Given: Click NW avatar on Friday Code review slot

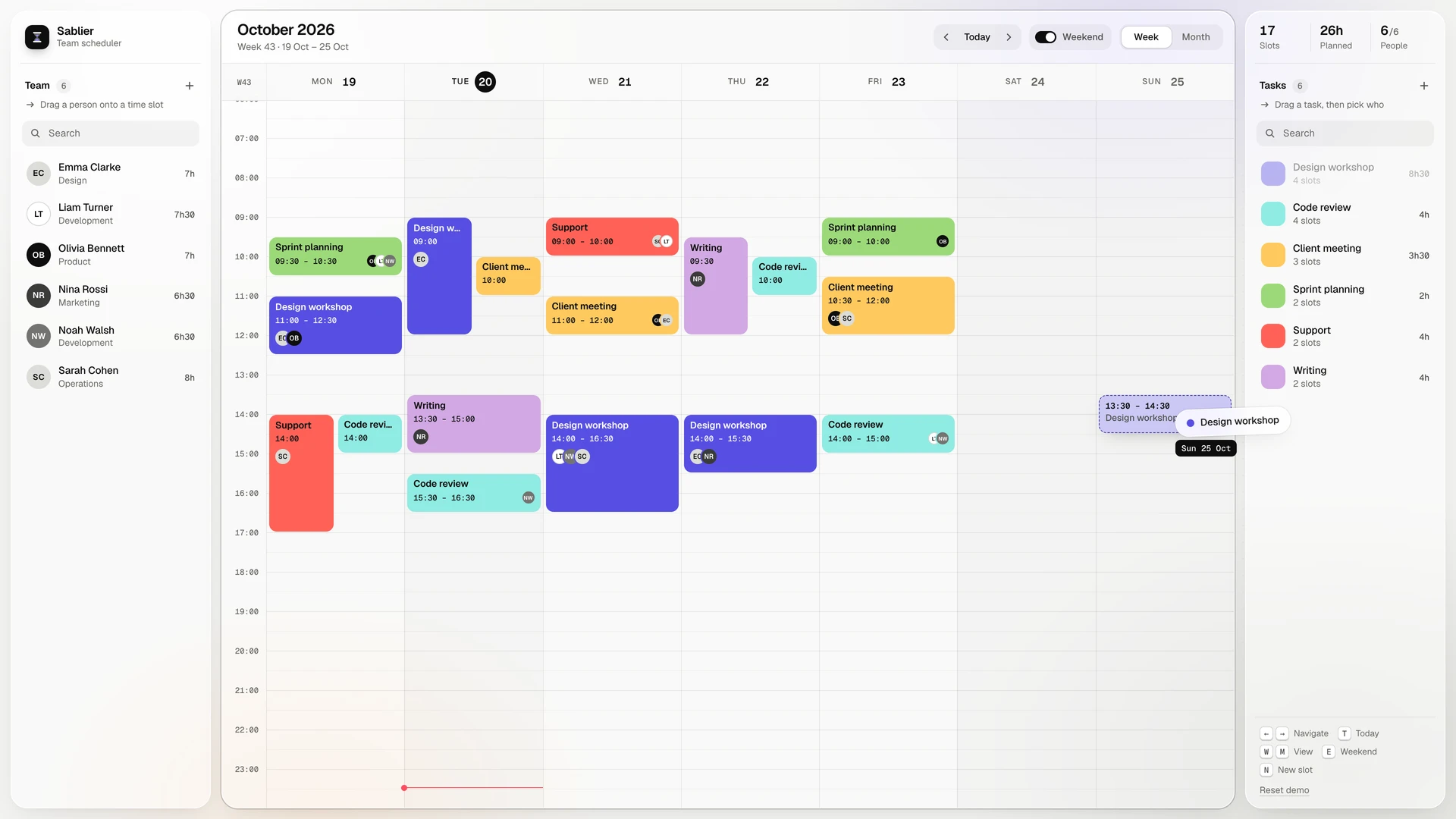Looking at the screenshot, I should 943,439.
